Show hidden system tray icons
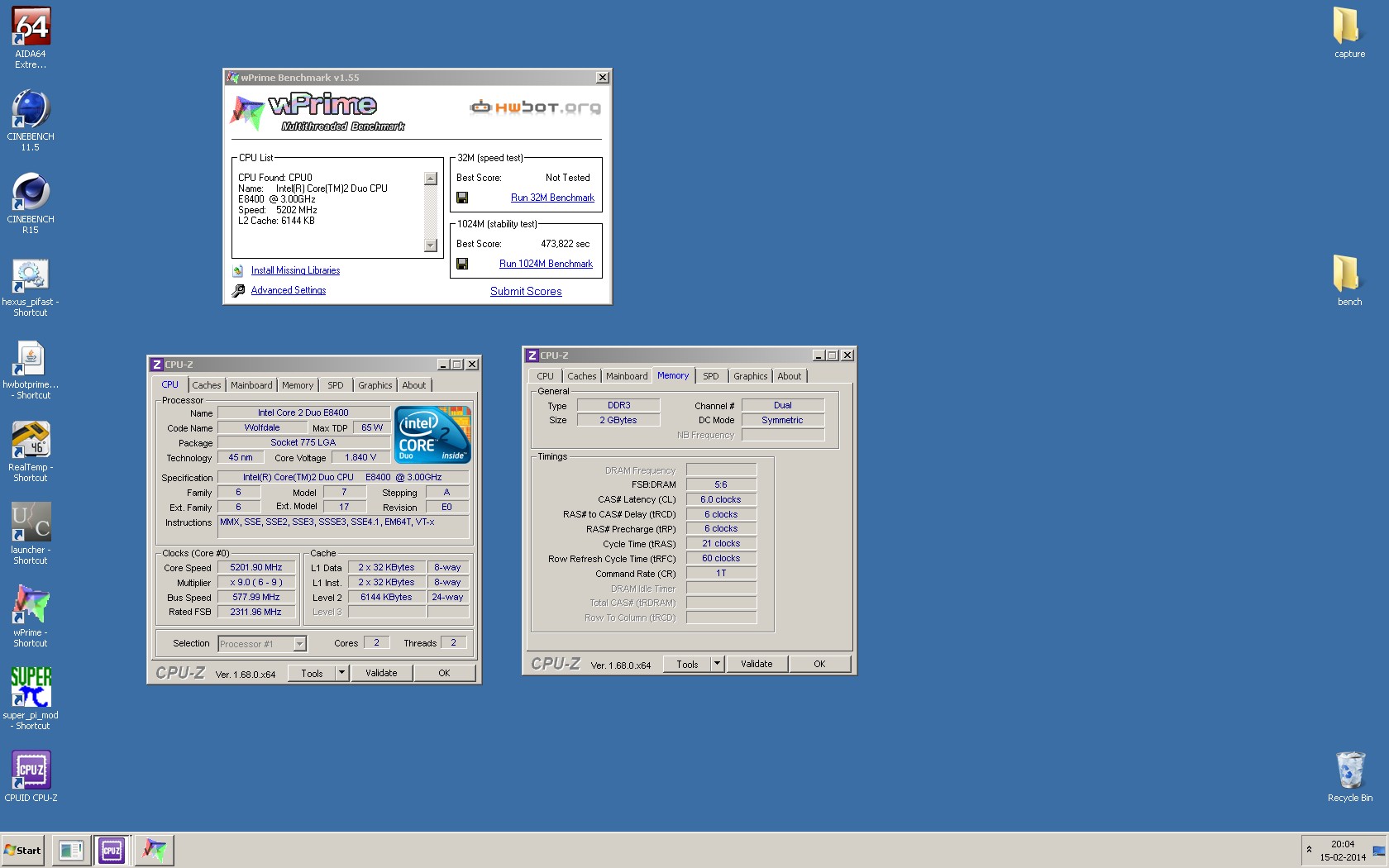This screenshot has height=868, width=1389. click(1309, 850)
